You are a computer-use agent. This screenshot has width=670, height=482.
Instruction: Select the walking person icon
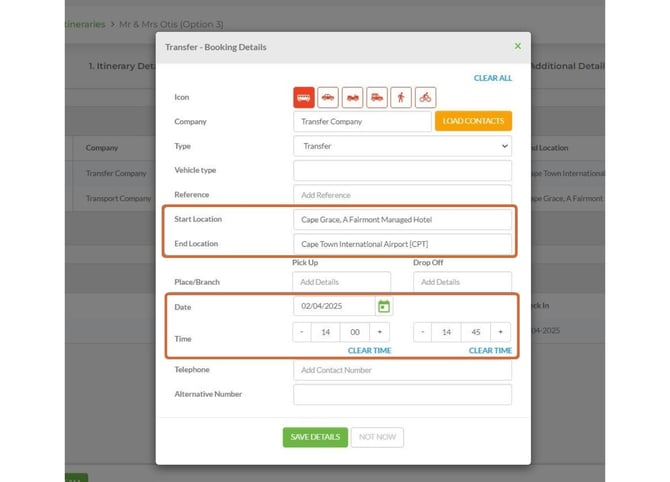tap(401, 97)
